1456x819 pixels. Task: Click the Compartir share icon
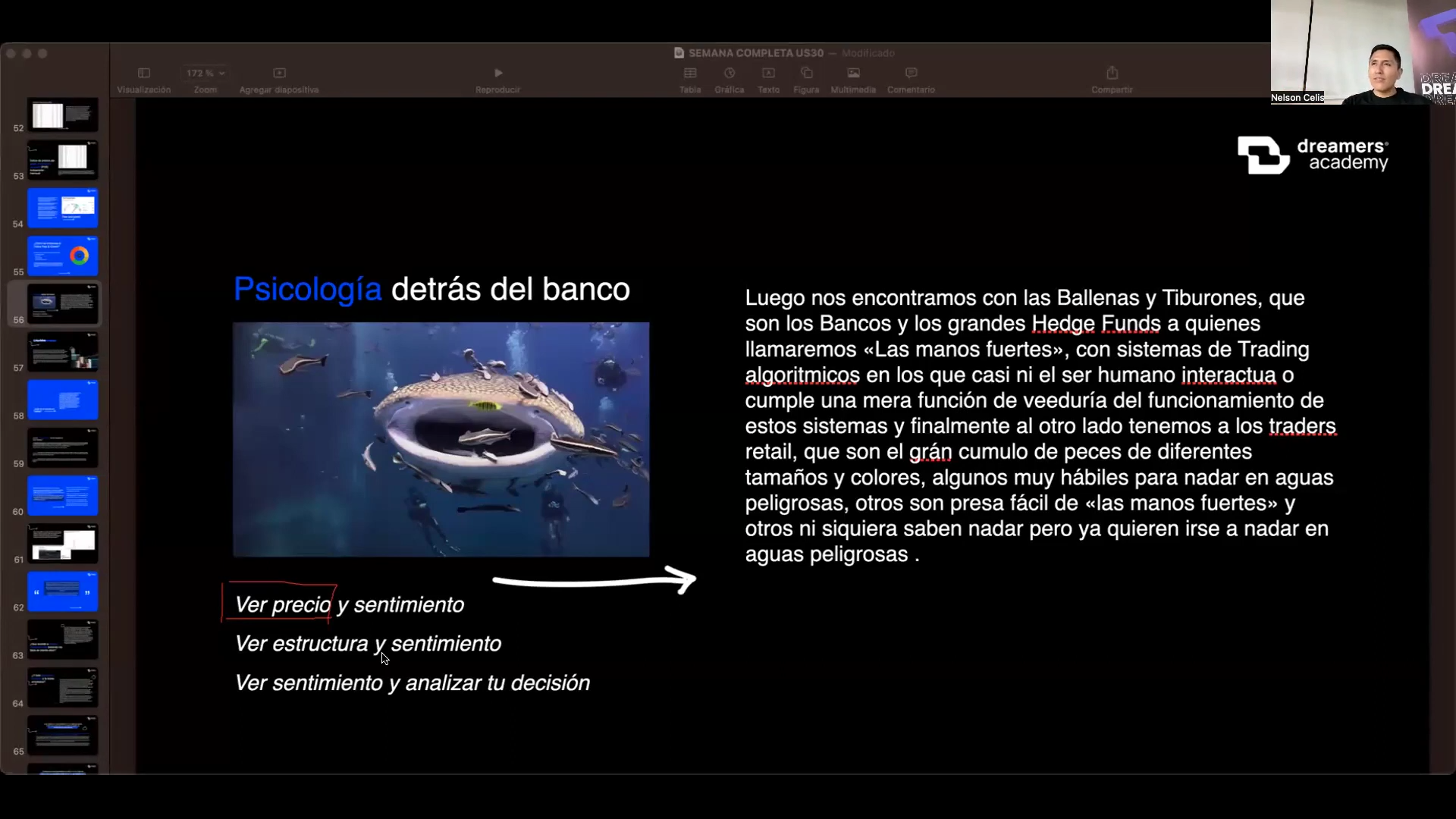(1112, 74)
